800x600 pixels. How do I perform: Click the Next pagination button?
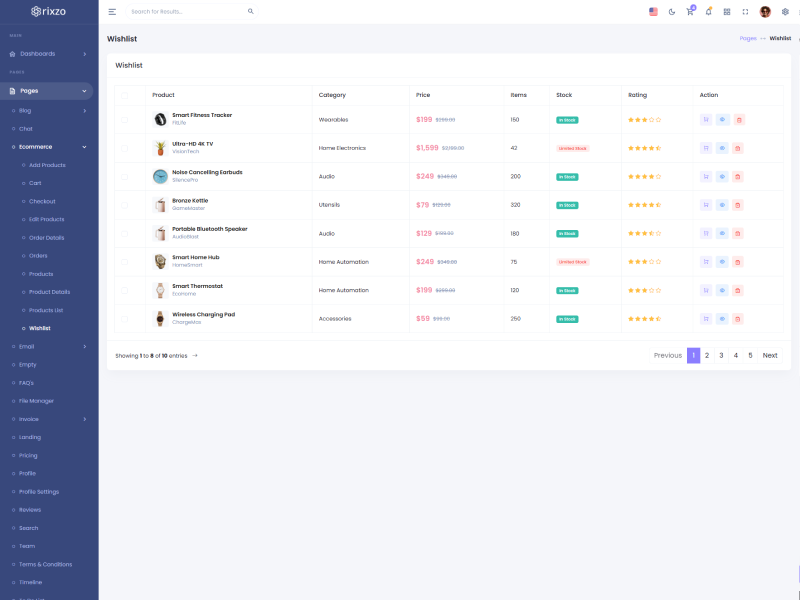769,355
